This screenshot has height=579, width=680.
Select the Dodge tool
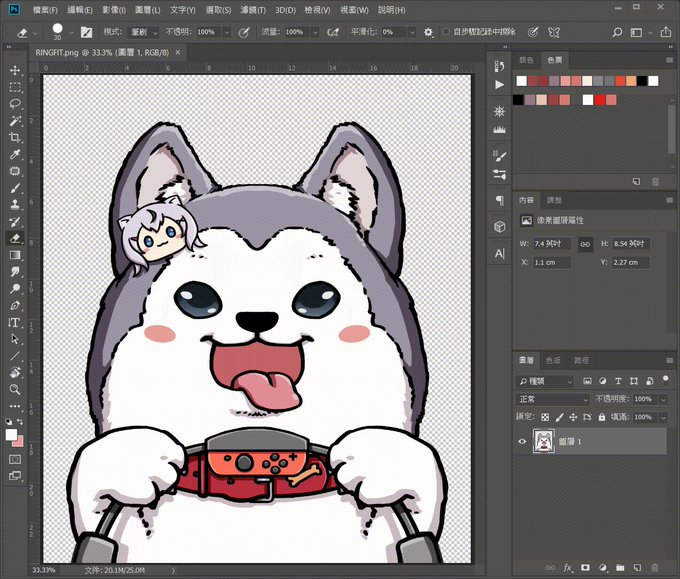[15, 288]
